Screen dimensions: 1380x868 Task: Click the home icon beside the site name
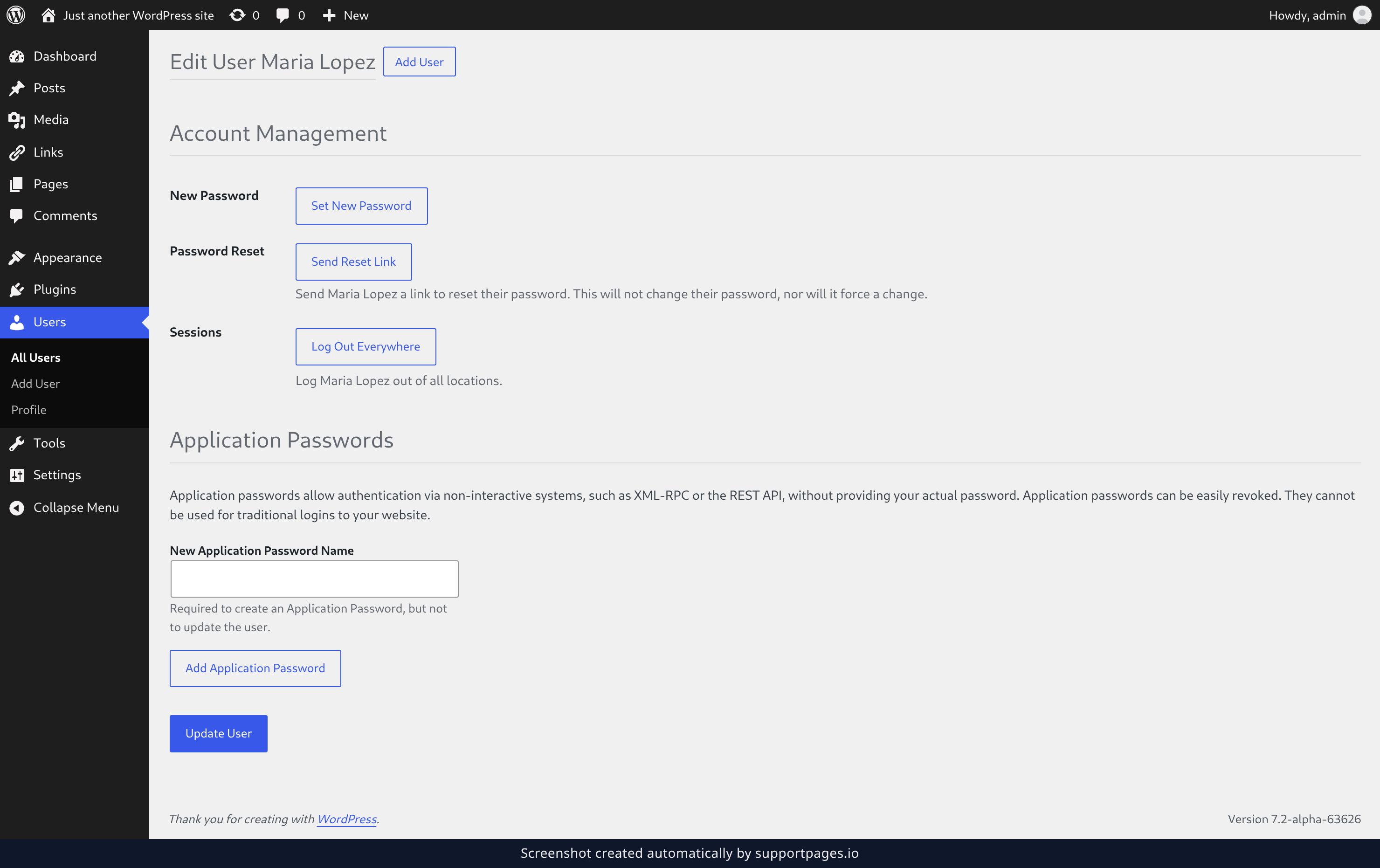click(x=48, y=15)
